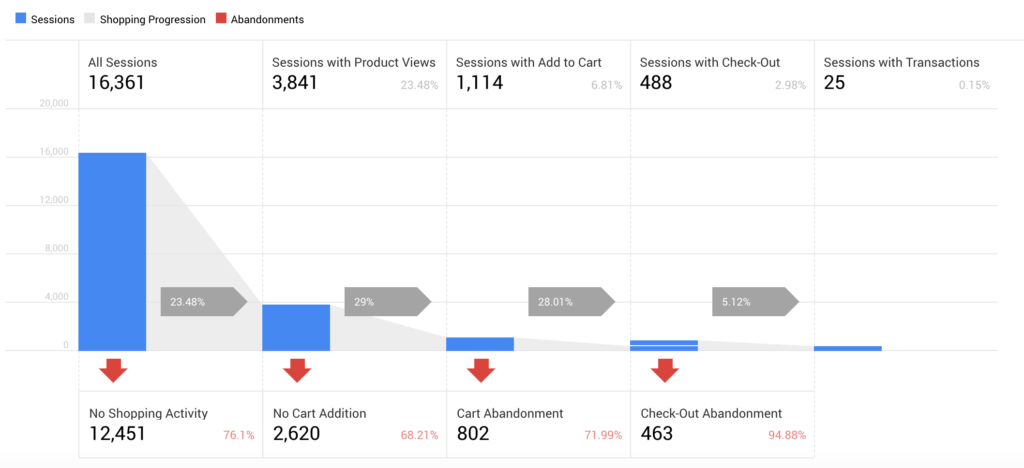Click the 5.12% progression arrow badge
The image size is (1024, 468).
[756, 302]
